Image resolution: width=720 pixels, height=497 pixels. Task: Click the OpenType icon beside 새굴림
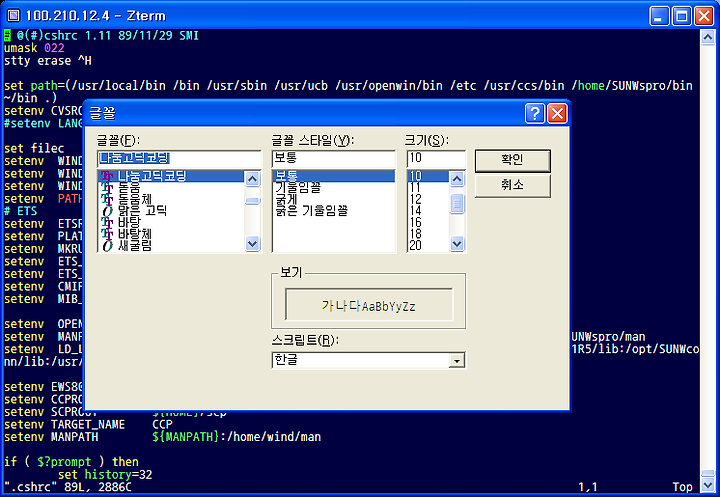pyautogui.click(x=107, y=245)
